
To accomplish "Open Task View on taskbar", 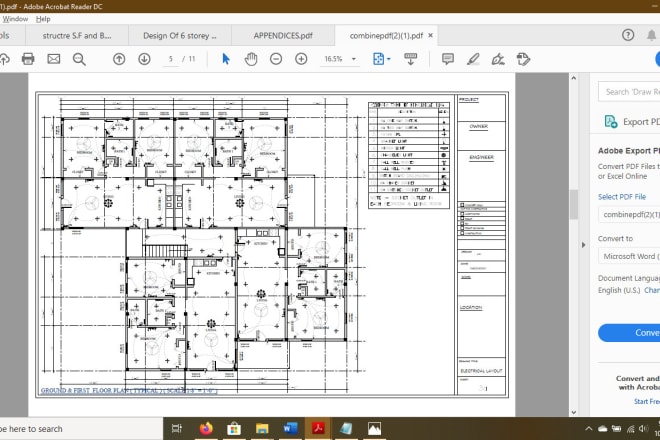I will click(x=177, y=429).
